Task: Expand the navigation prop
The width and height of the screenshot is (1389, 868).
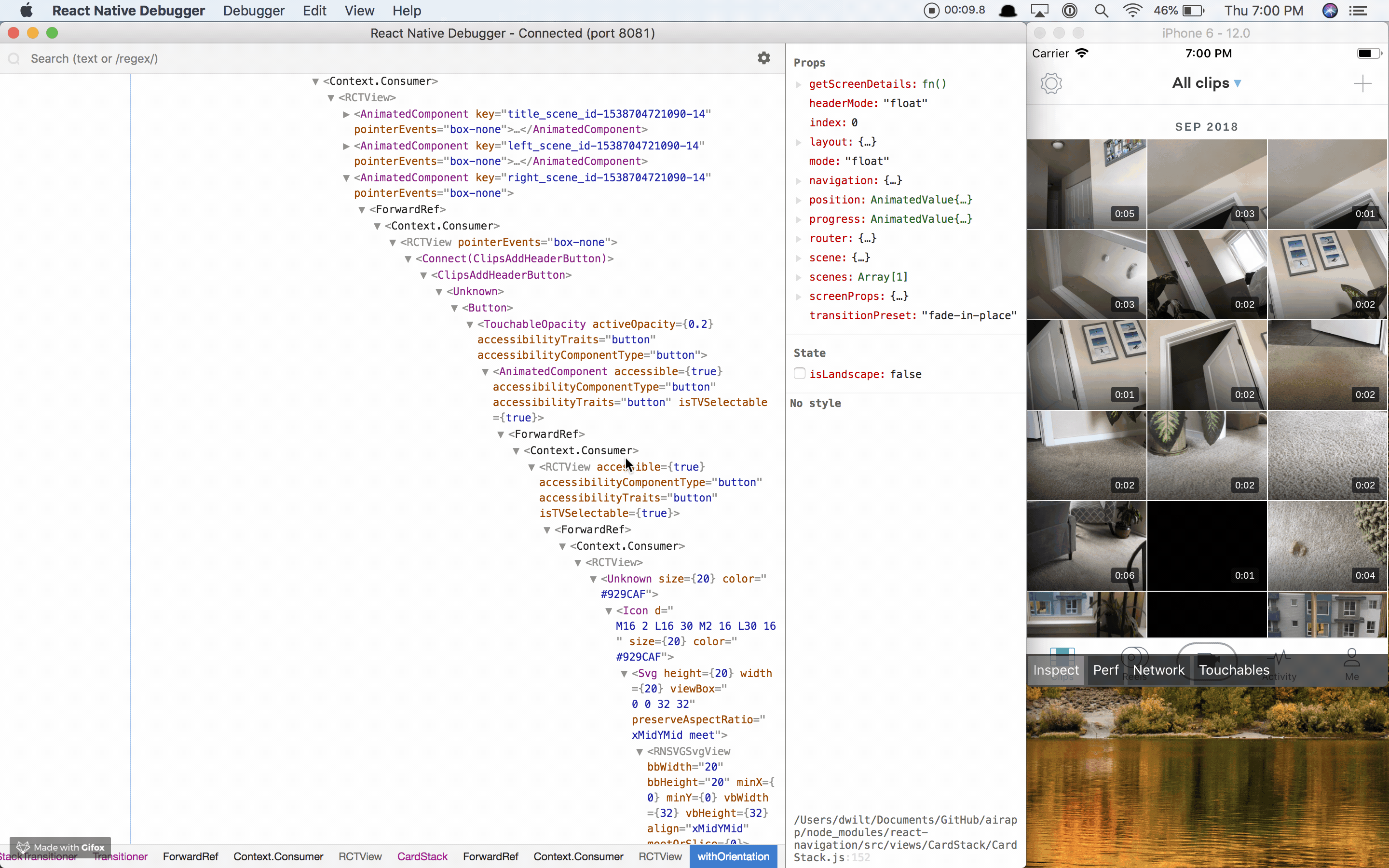Action: [x=799, y=180]
